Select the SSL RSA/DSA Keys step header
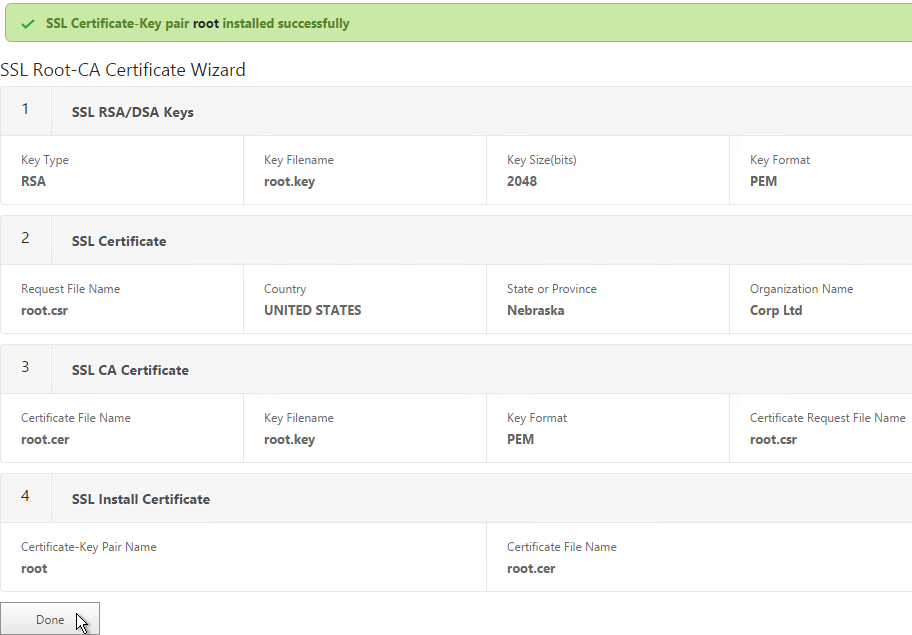The height and width of the screenshot is (635, 912). (x=133, y=112)
